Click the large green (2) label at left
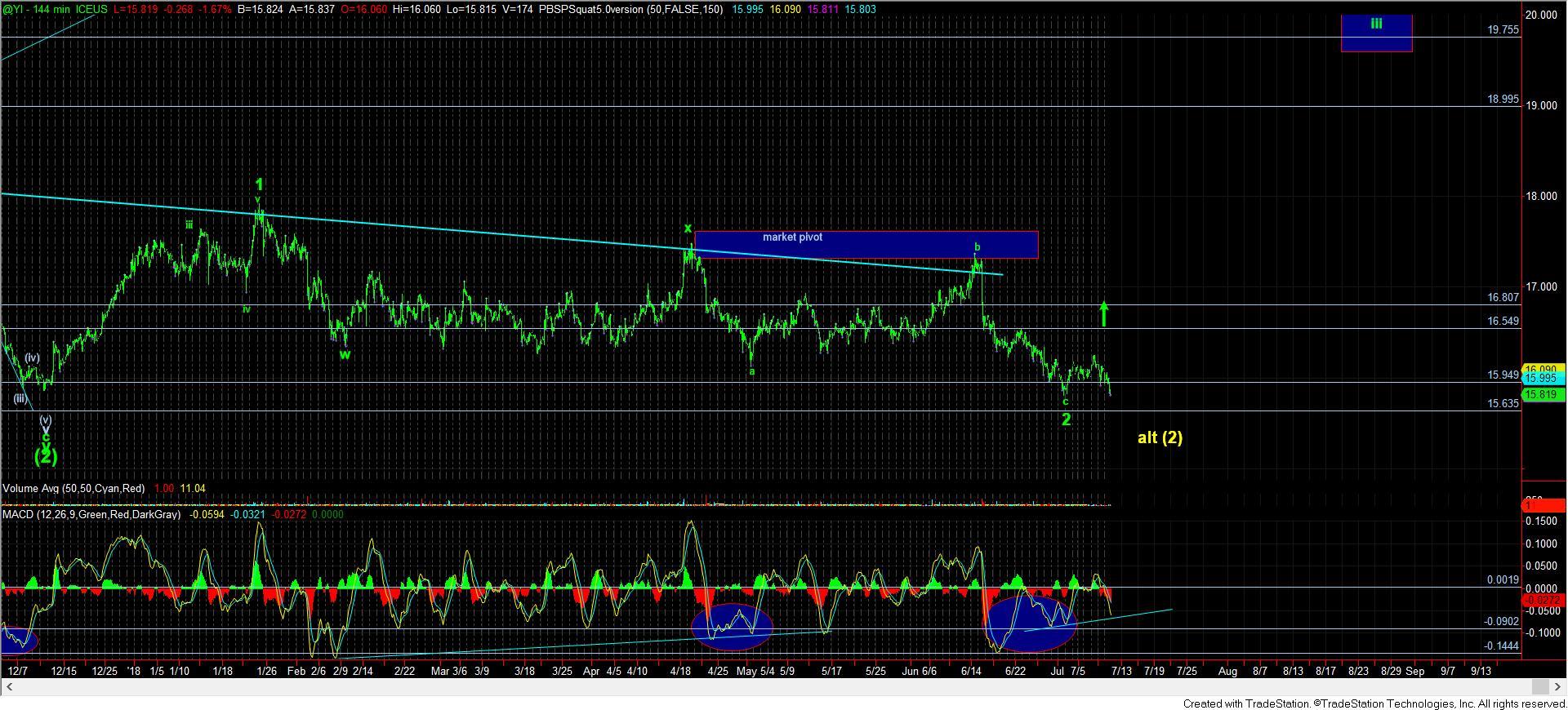 pyautogui.click(x=46, y=456)
